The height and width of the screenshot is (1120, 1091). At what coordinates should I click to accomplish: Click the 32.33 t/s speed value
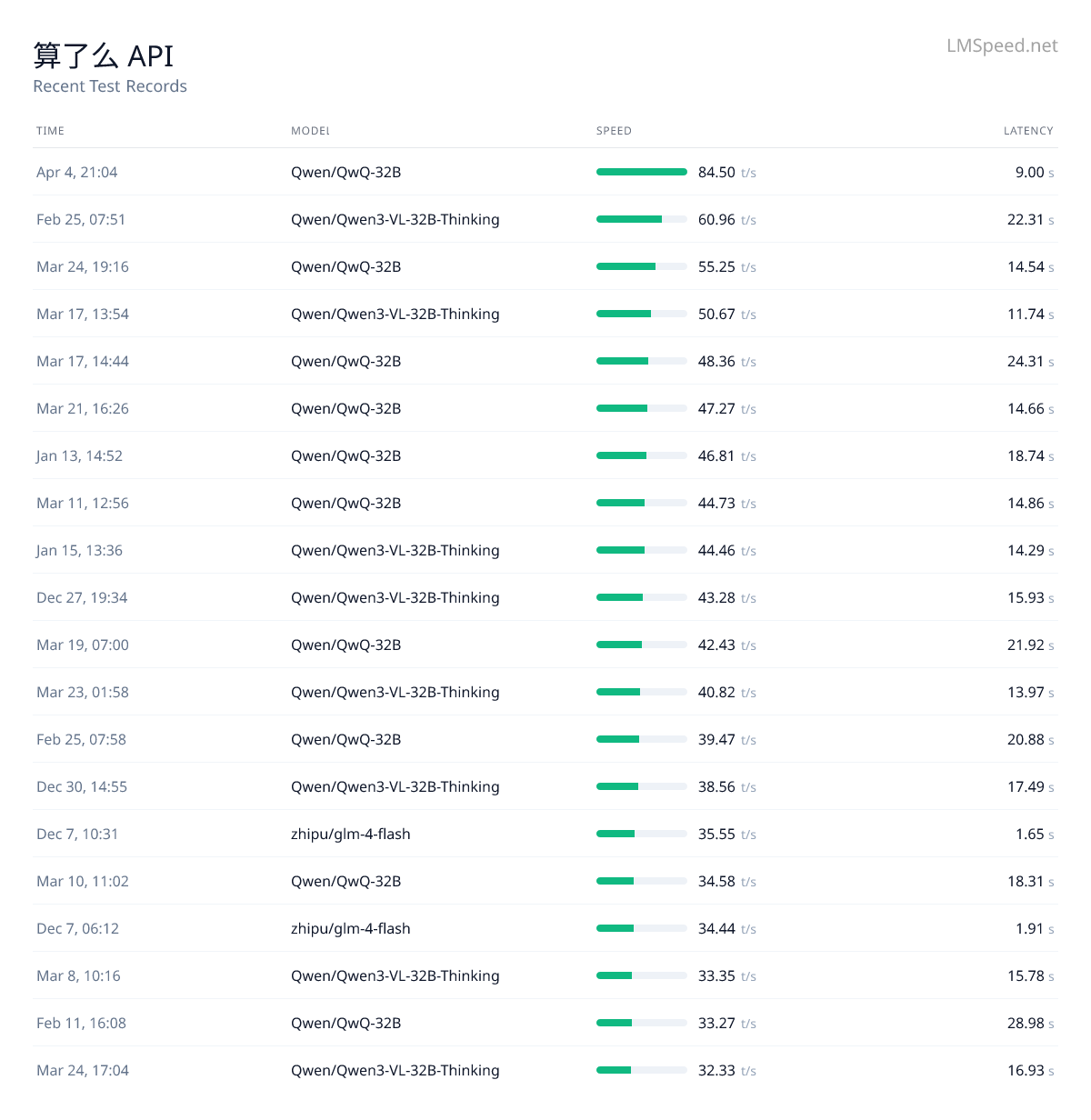727,1070
